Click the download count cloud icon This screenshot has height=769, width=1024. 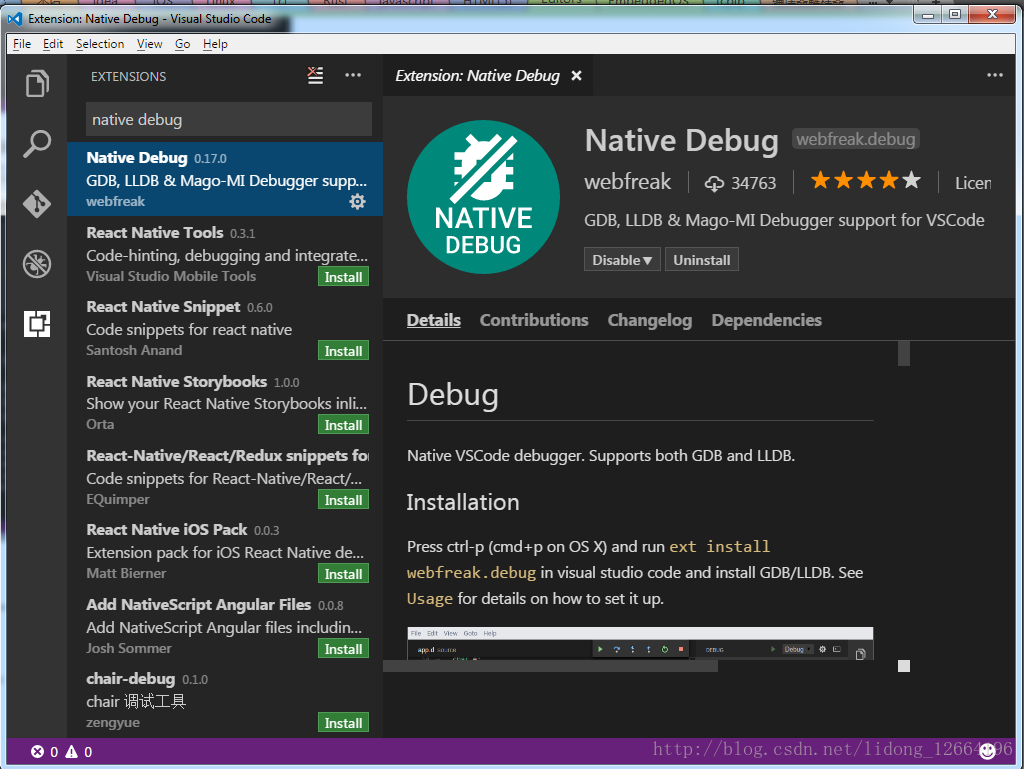pyautogui.click(x=714, y=183)
